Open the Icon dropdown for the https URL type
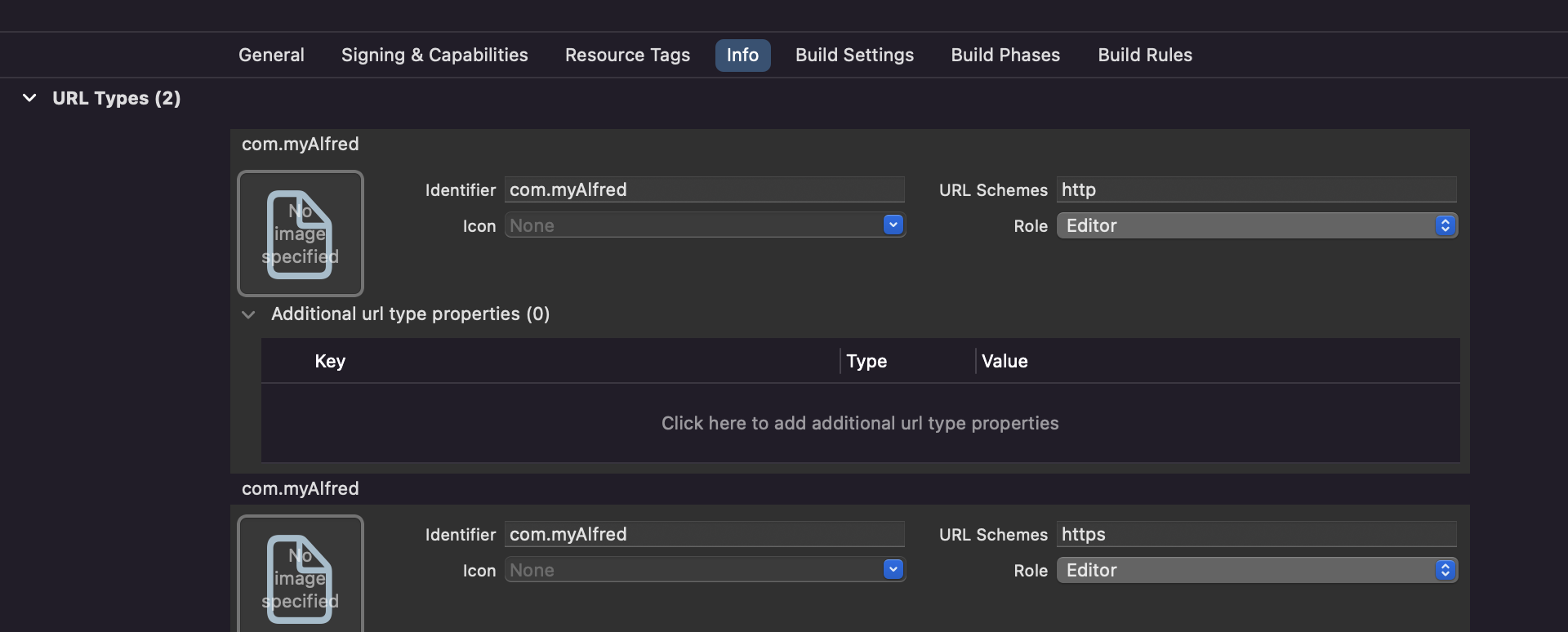Image resolution: width=1568 pixels, height=632 pixels. (893, 570)
